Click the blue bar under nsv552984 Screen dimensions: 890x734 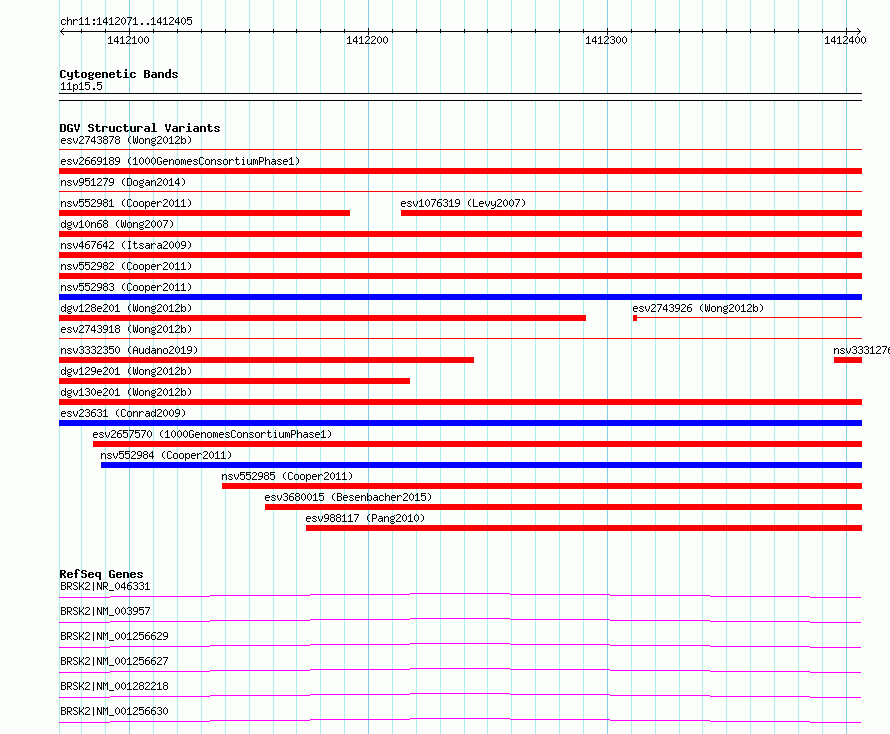pyautogui.click(x=481, y=465)
